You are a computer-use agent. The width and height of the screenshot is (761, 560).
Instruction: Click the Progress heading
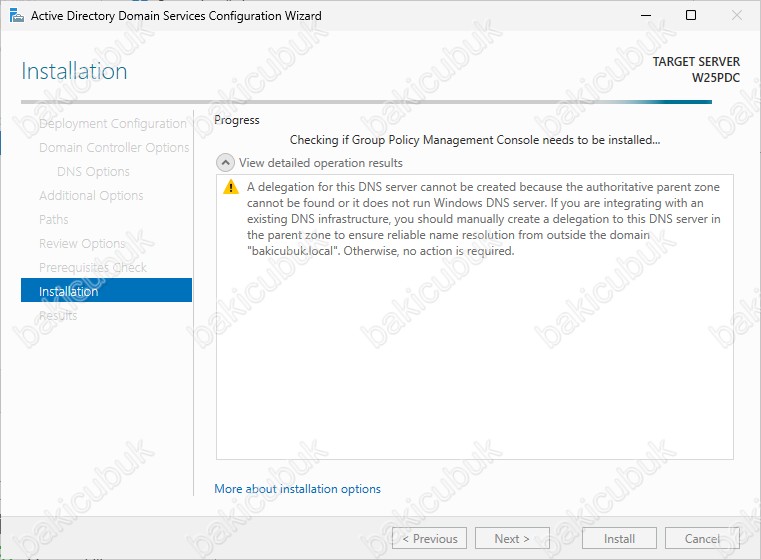pyautogui.click(x=237, y=120)
